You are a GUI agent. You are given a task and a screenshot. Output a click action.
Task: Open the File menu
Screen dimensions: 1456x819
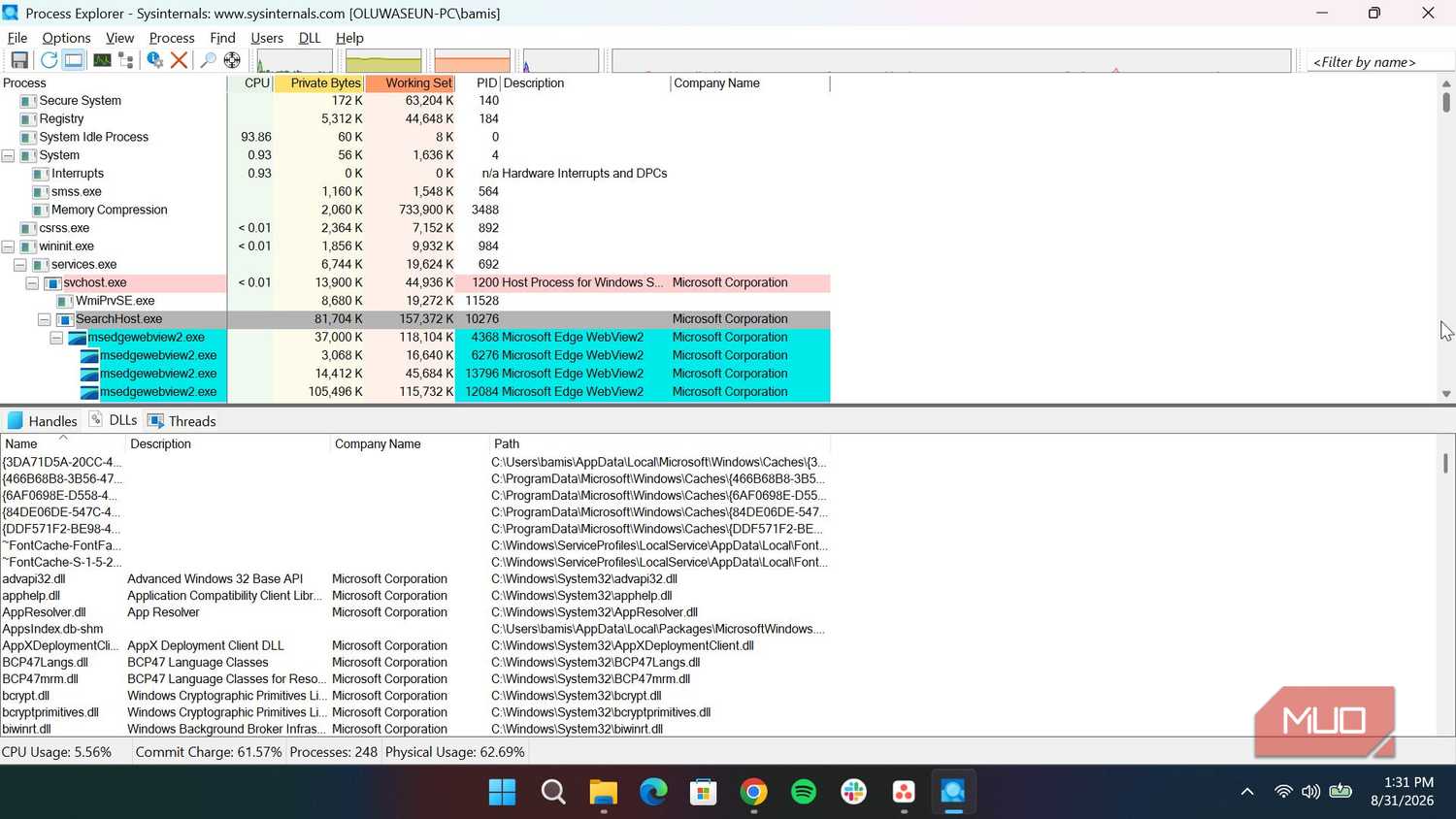[17, 38]
